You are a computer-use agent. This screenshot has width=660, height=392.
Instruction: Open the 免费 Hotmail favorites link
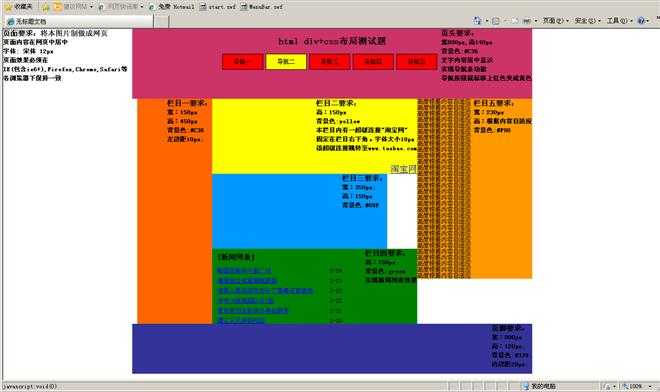pyautogui.click(x=172, y=7)
